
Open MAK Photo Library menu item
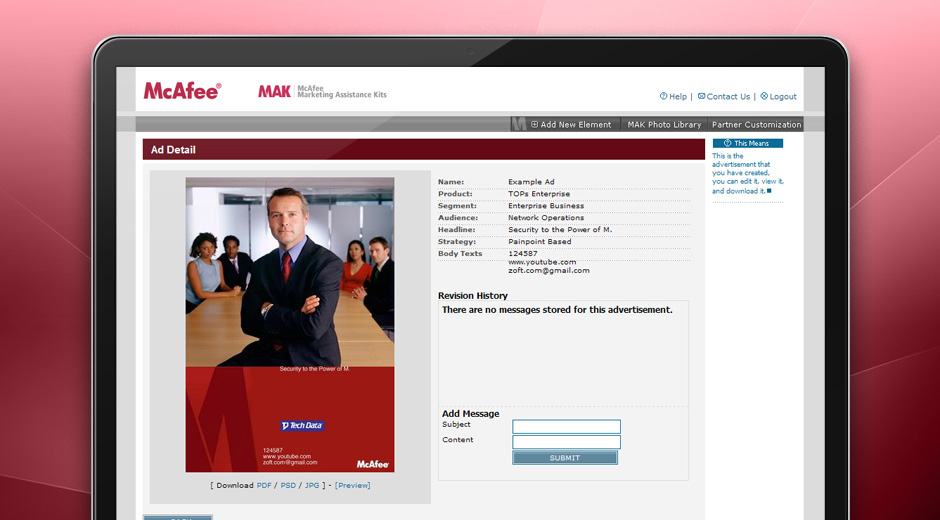point(664,125)
